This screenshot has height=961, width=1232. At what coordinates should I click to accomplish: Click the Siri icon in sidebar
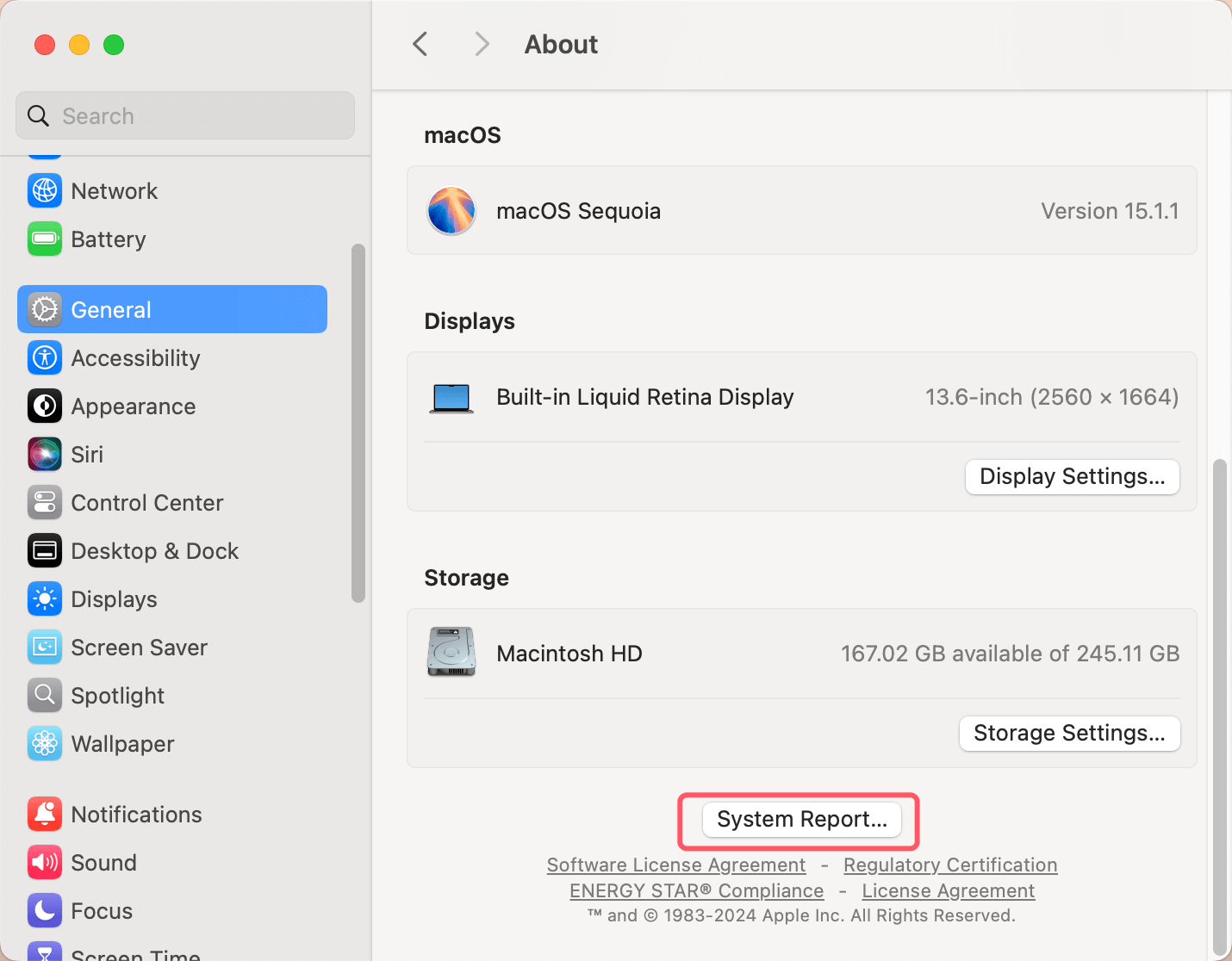click(x=45, y=454)
